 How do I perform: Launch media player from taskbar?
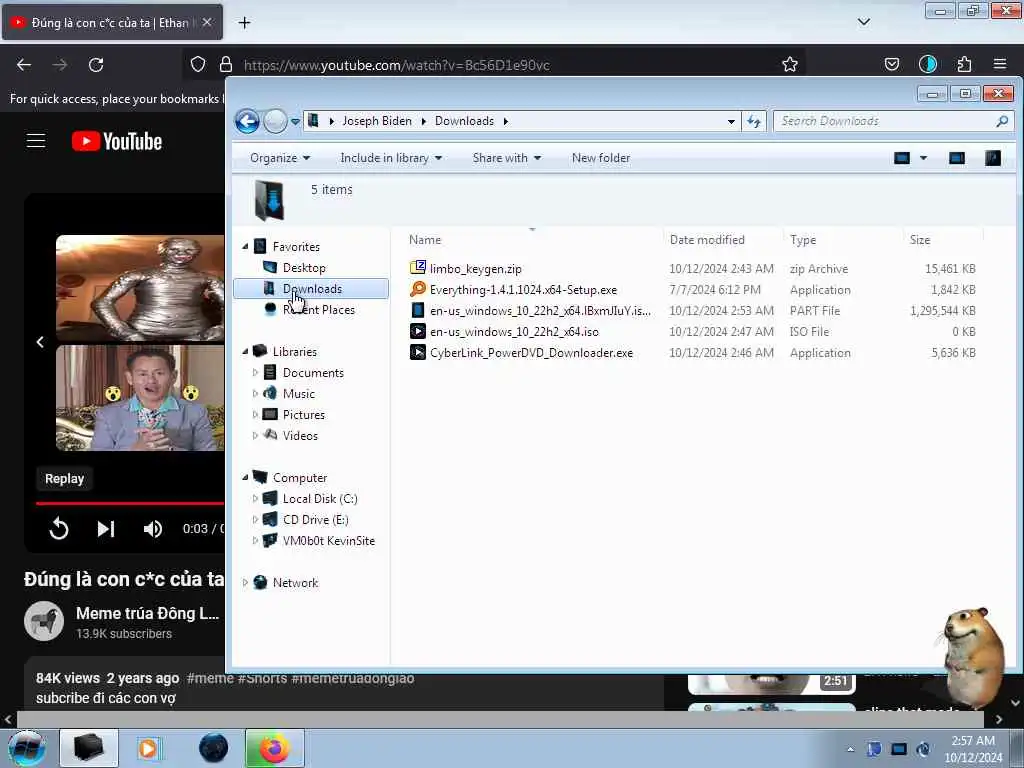(x=148, y=748)
